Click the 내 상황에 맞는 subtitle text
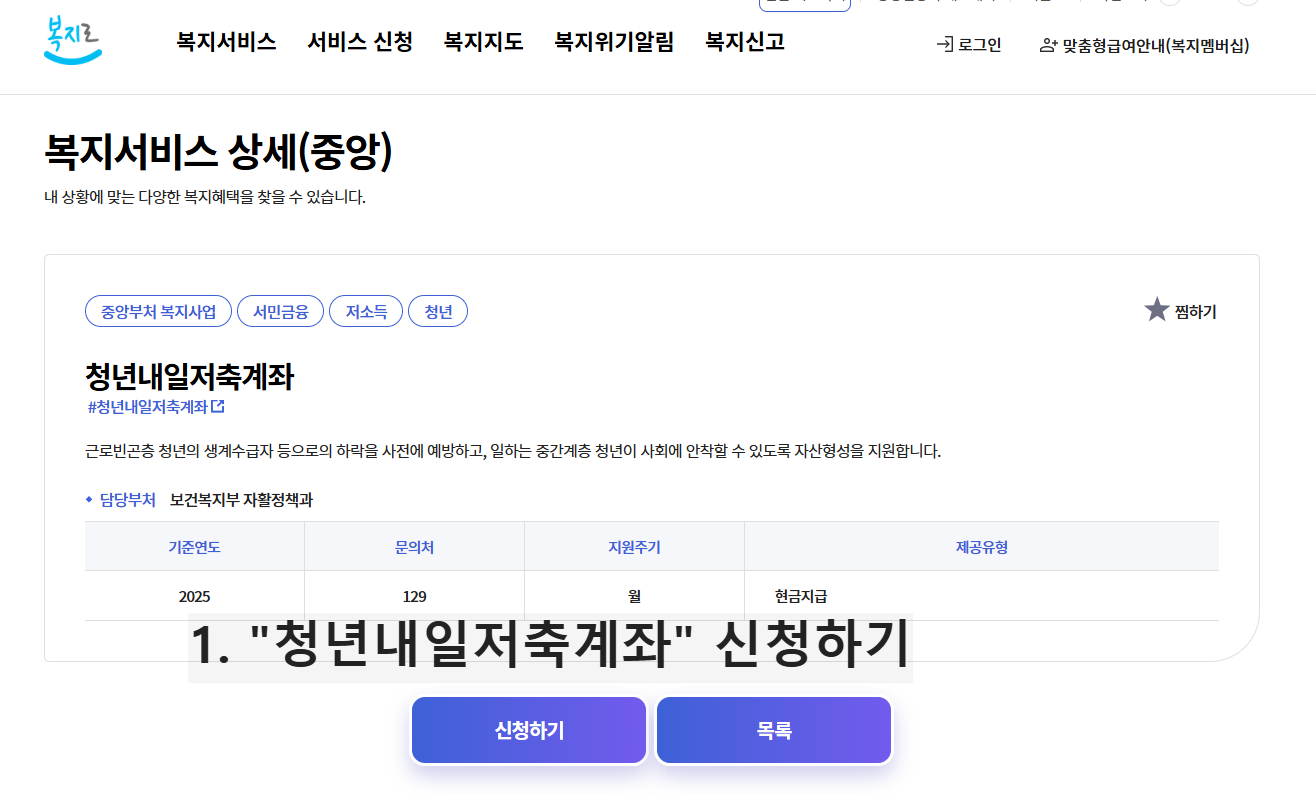Screen dimensions: 1316x802 [205, 197]
